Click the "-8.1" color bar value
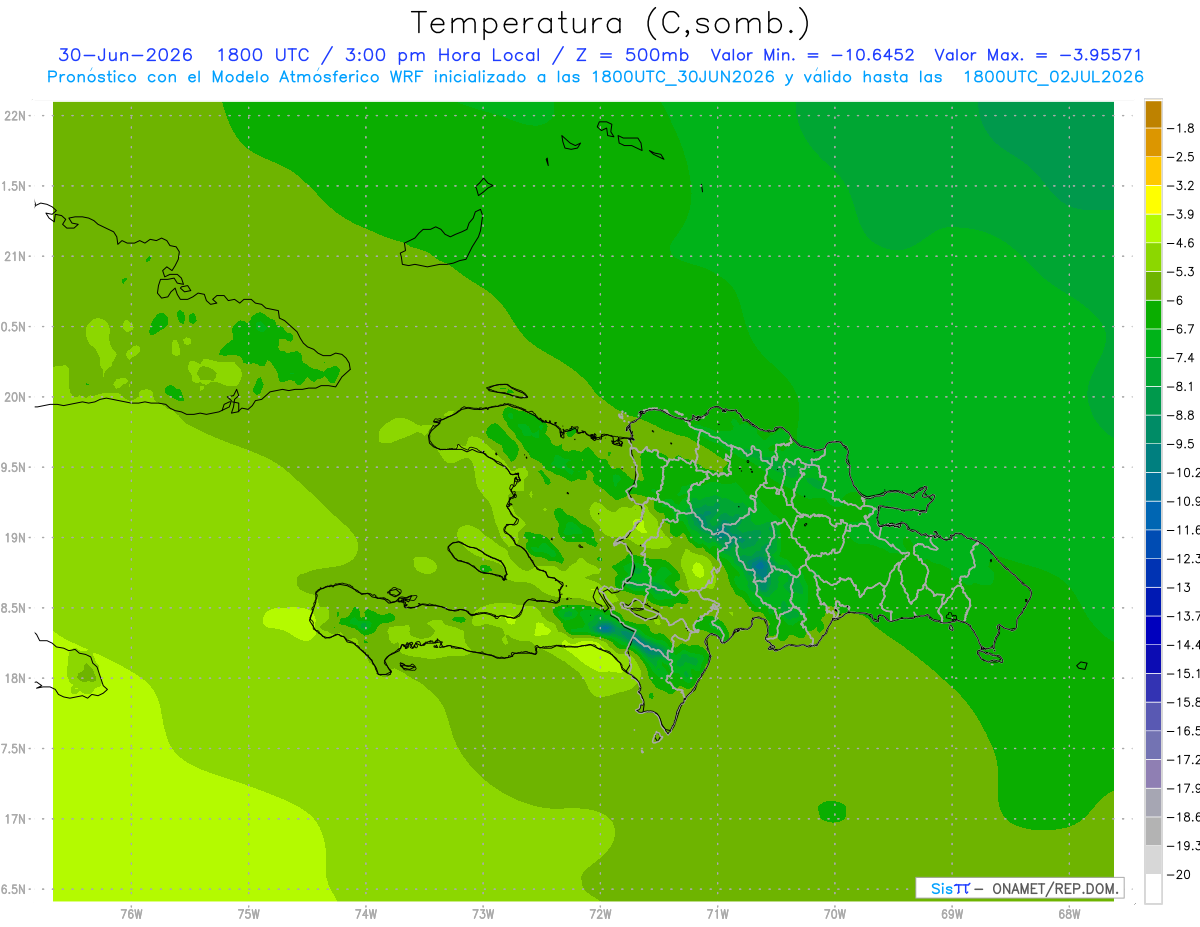This screenshot has height=927, width=1200. [x=1181, y=386]
